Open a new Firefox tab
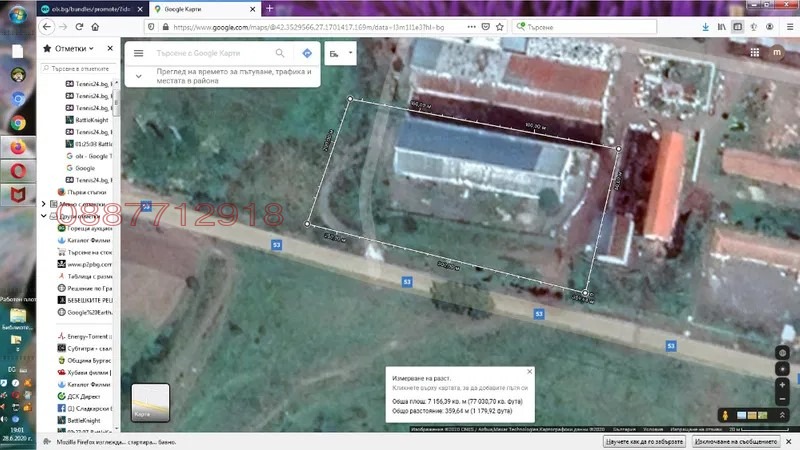Viewport: 800px width, 450px height. [269, 9]
